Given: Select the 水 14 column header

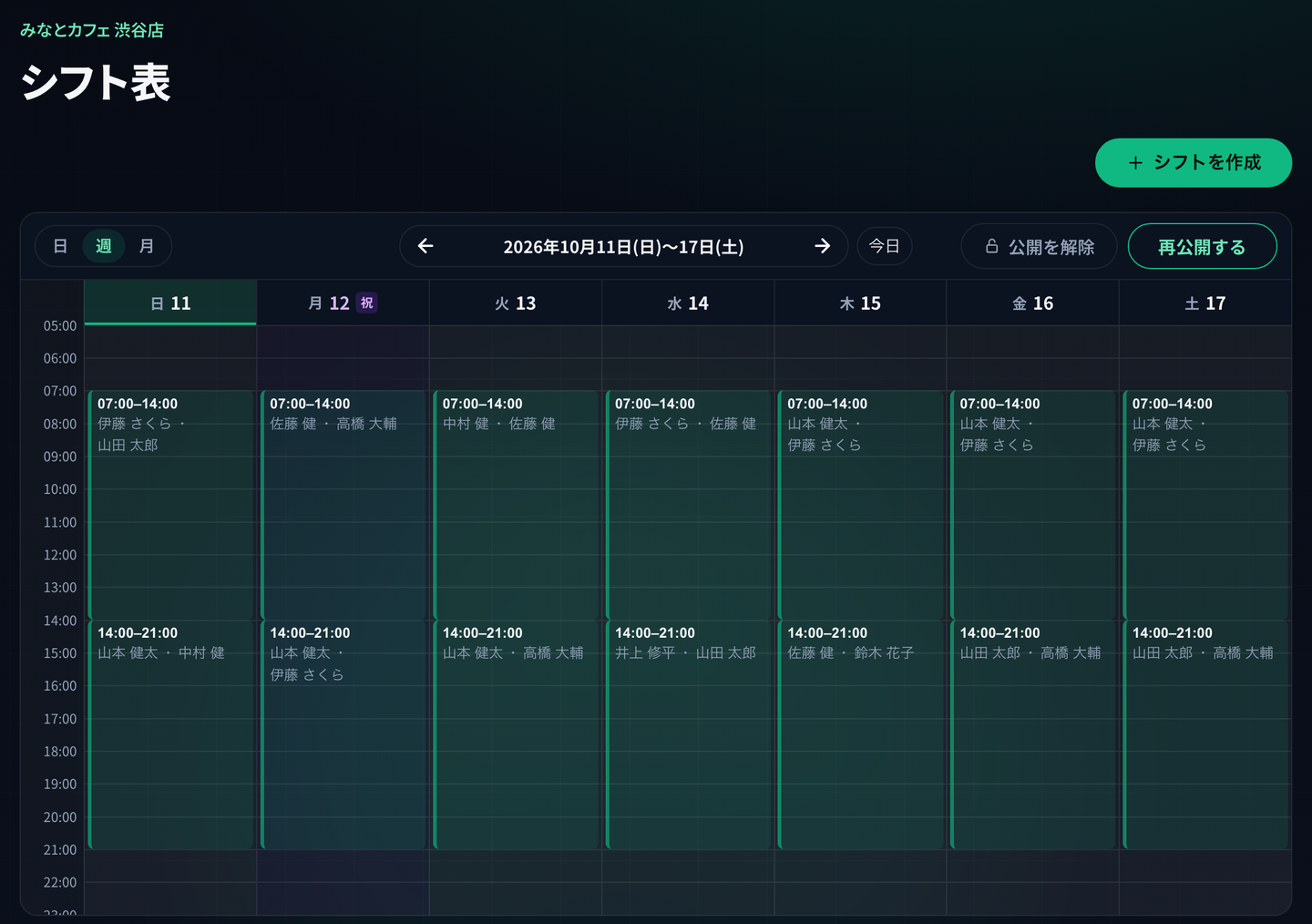Looking at the screenshot, I should [x=688, y=303].
